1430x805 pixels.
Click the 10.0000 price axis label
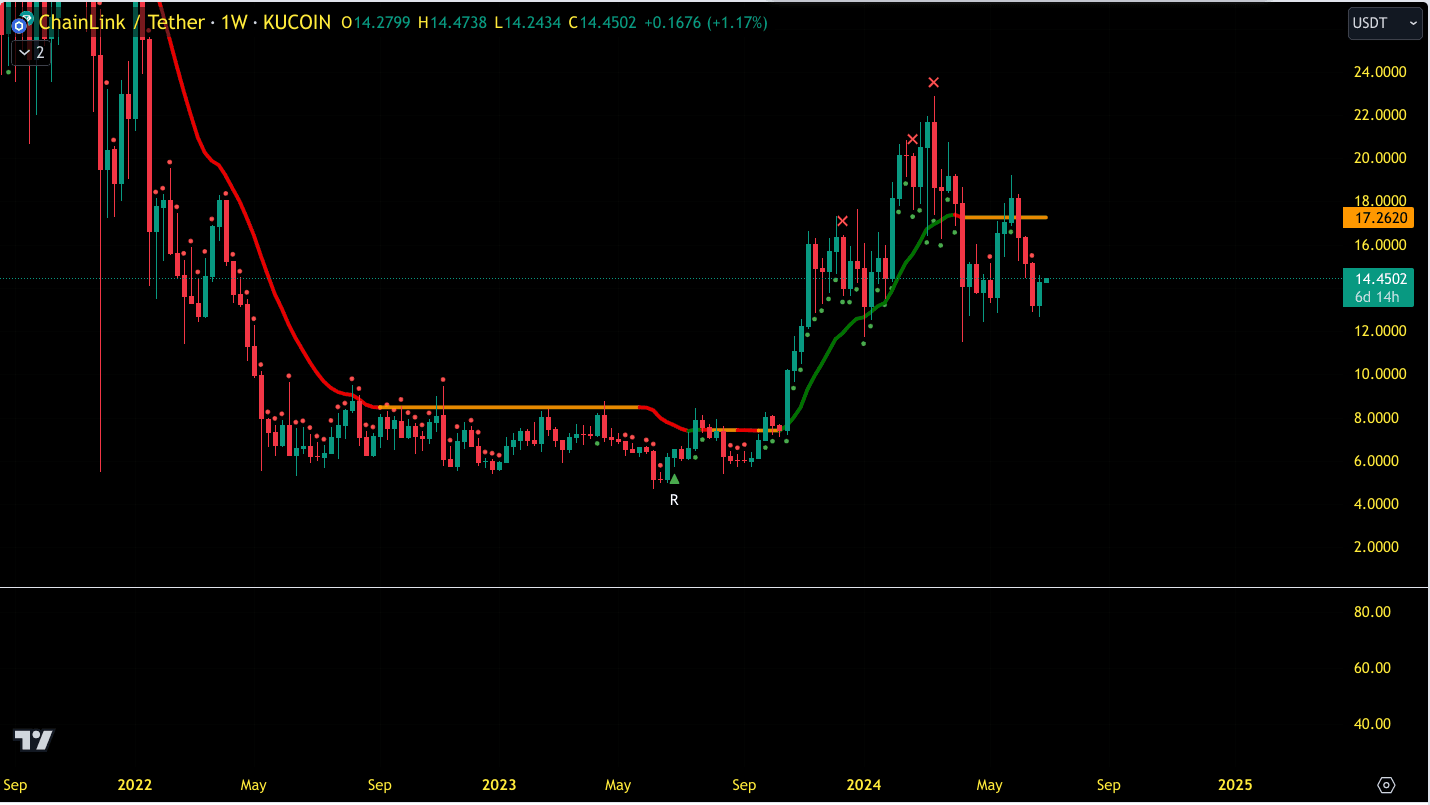pyautogui.click(x=1380, y=374)
